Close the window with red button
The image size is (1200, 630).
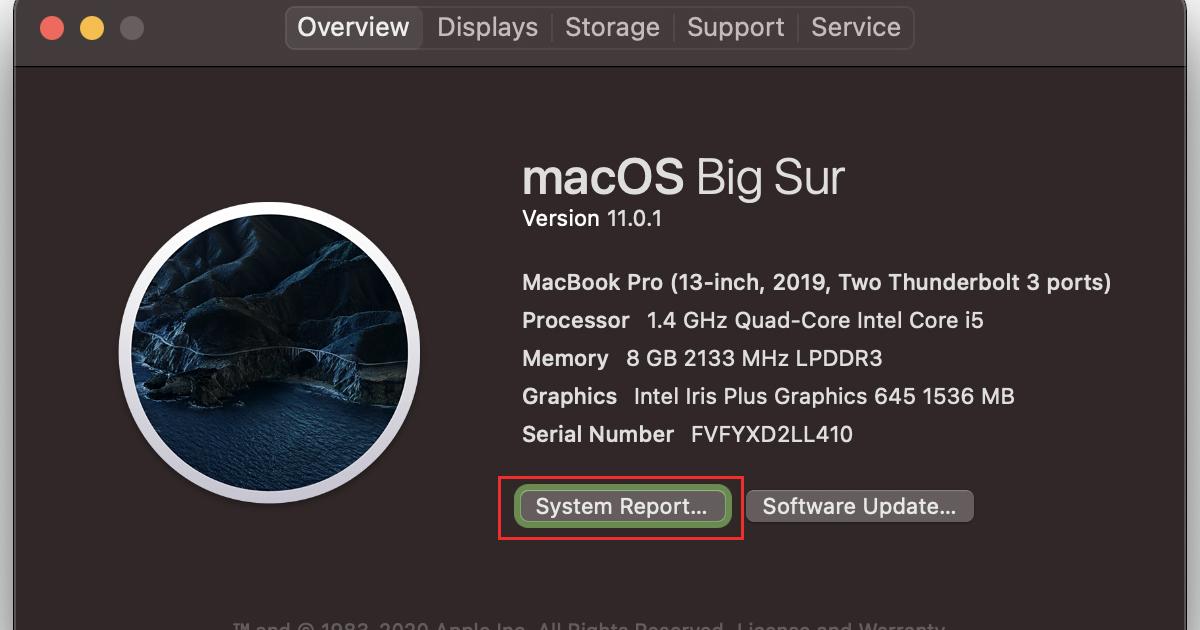coord(52,28)
